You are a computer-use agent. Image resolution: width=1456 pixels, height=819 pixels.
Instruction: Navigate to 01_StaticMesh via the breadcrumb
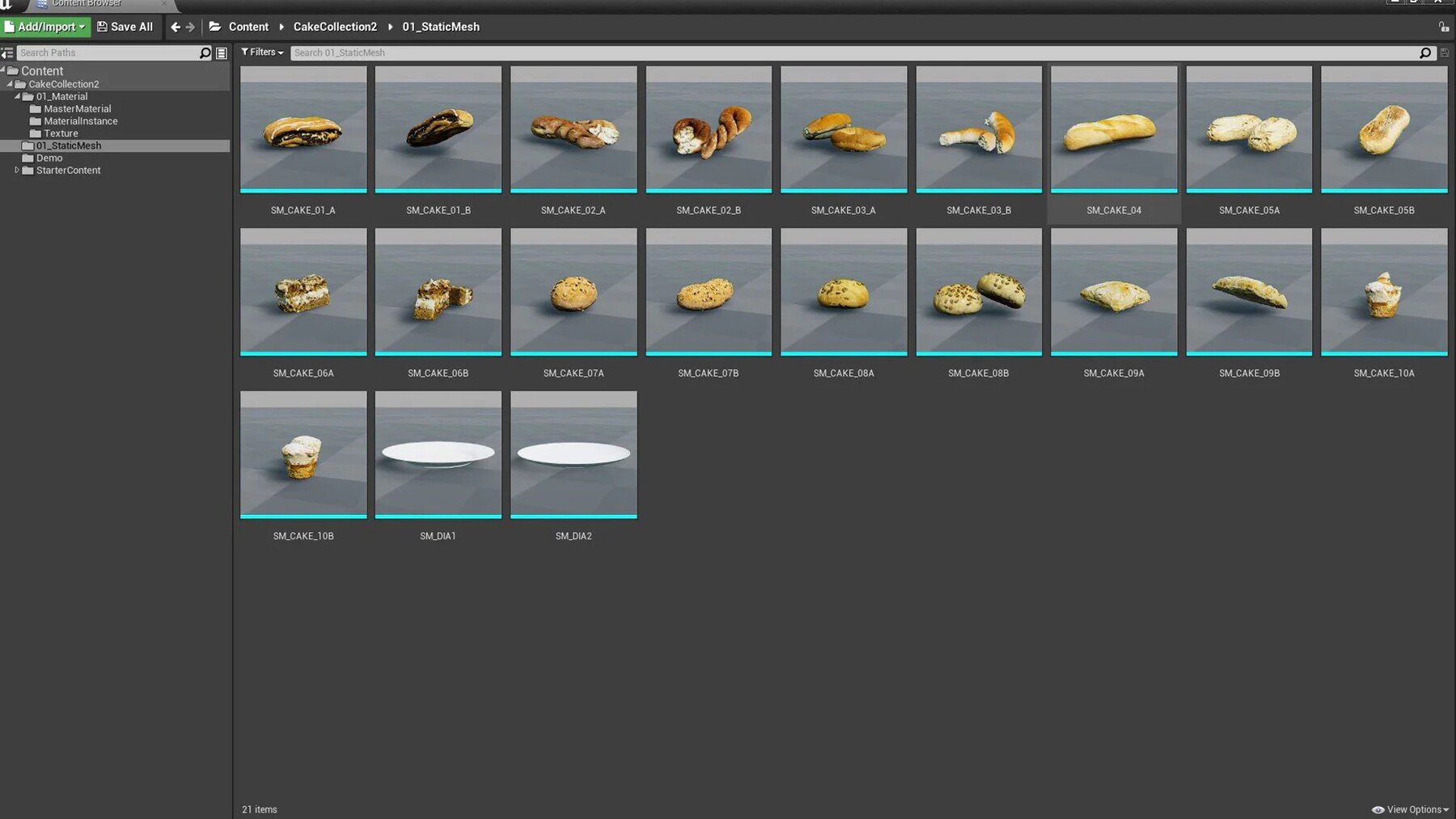pos(441,27)
